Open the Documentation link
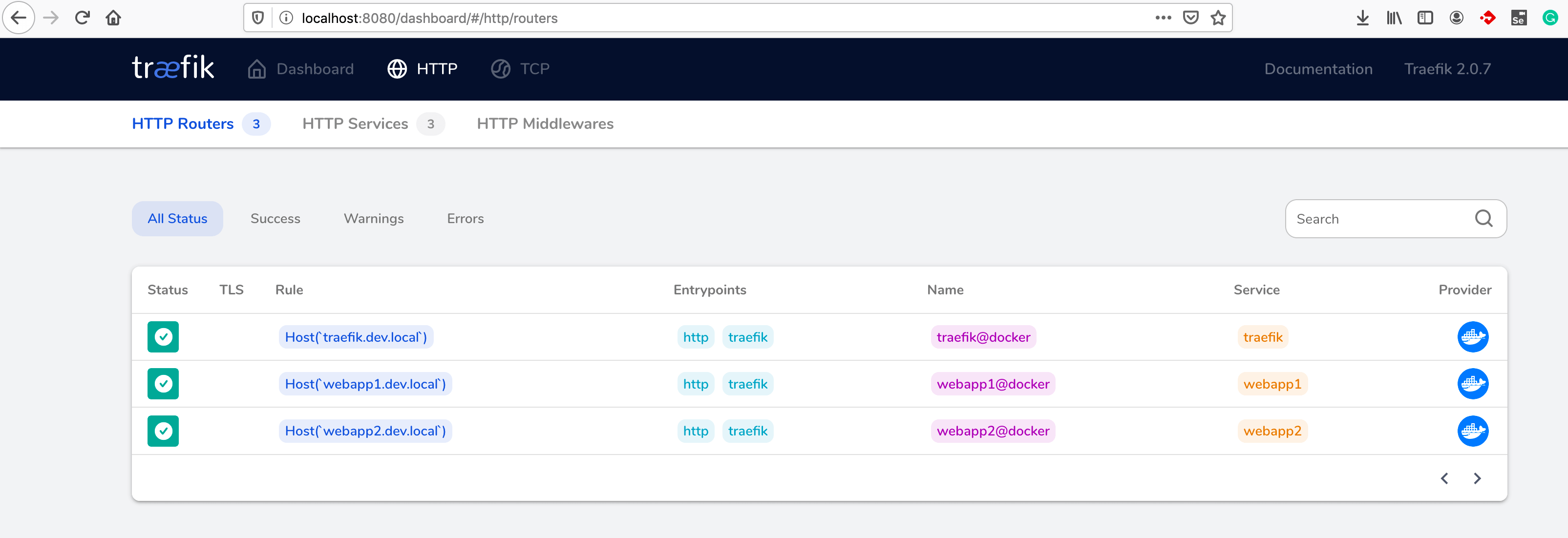The image size is (1568, 538). coord(1318,69)
